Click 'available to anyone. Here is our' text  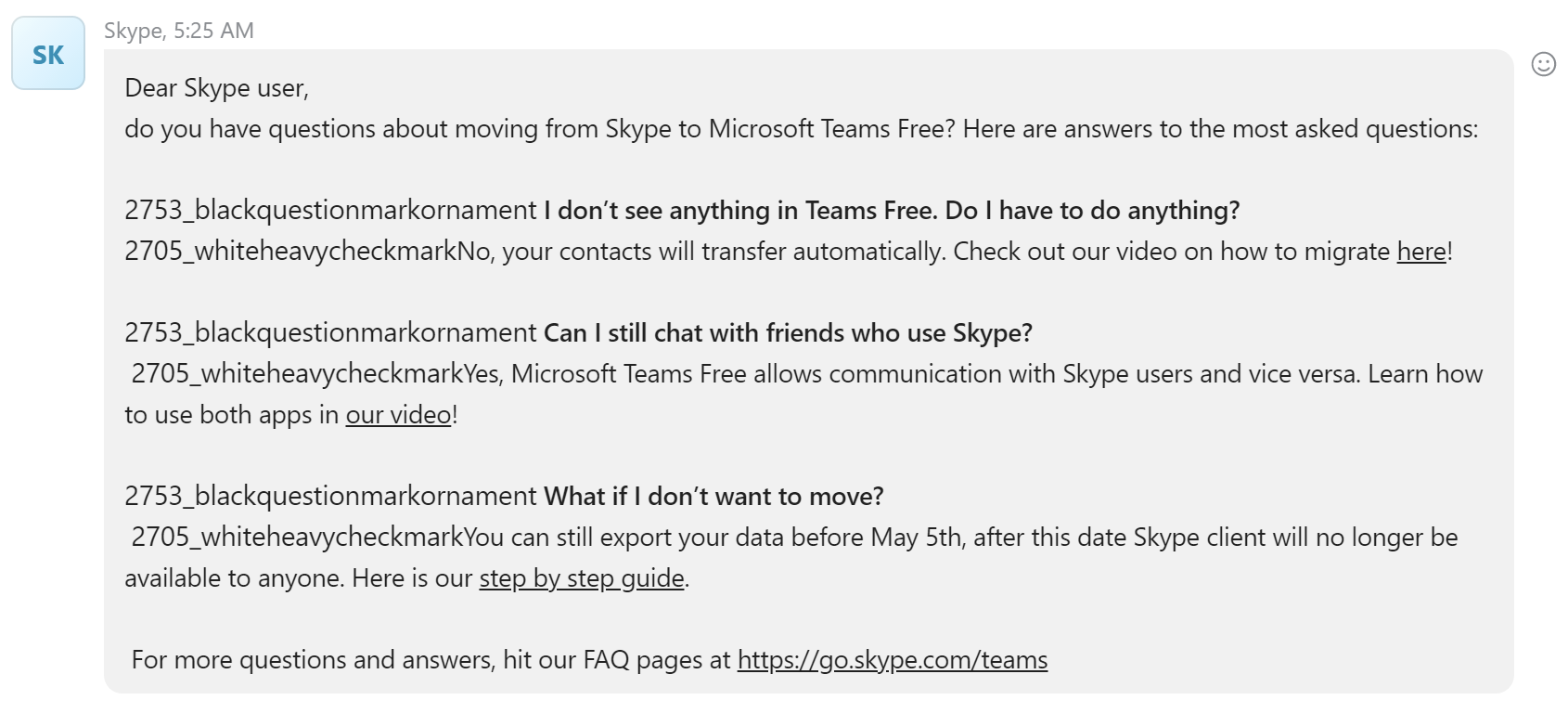[299, 578]
